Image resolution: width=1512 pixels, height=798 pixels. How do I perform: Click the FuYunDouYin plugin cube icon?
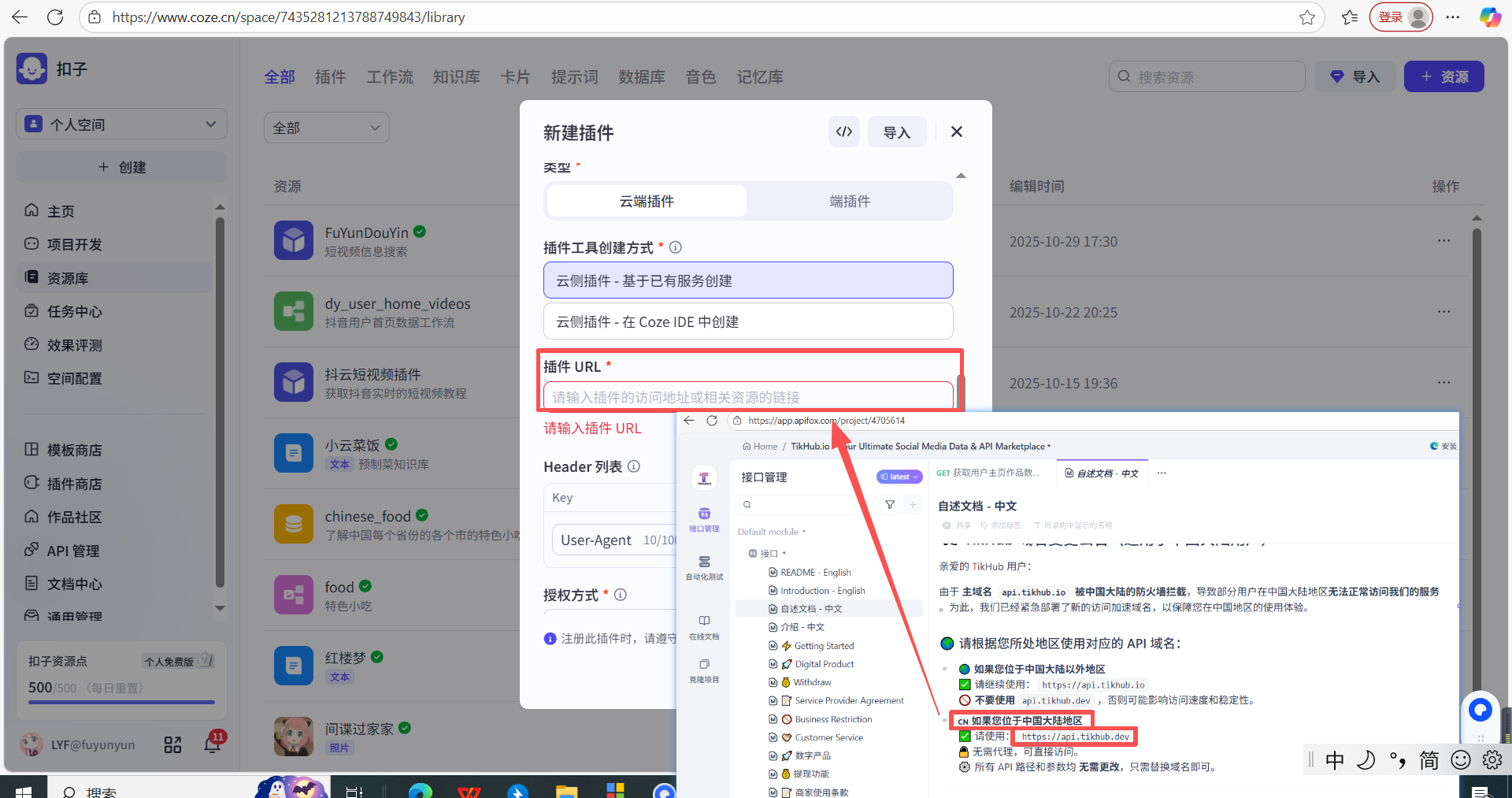point(293,240)
